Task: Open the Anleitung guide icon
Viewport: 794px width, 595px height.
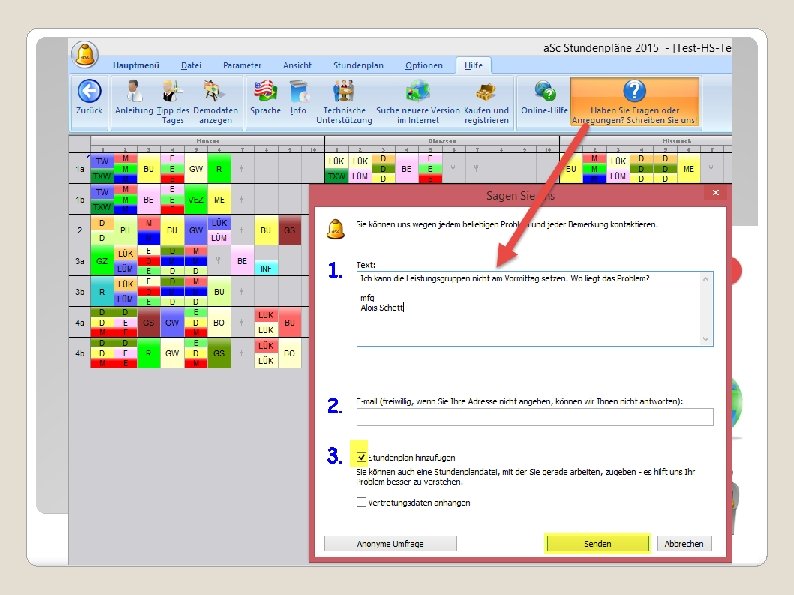Action: tap(134, 92)
